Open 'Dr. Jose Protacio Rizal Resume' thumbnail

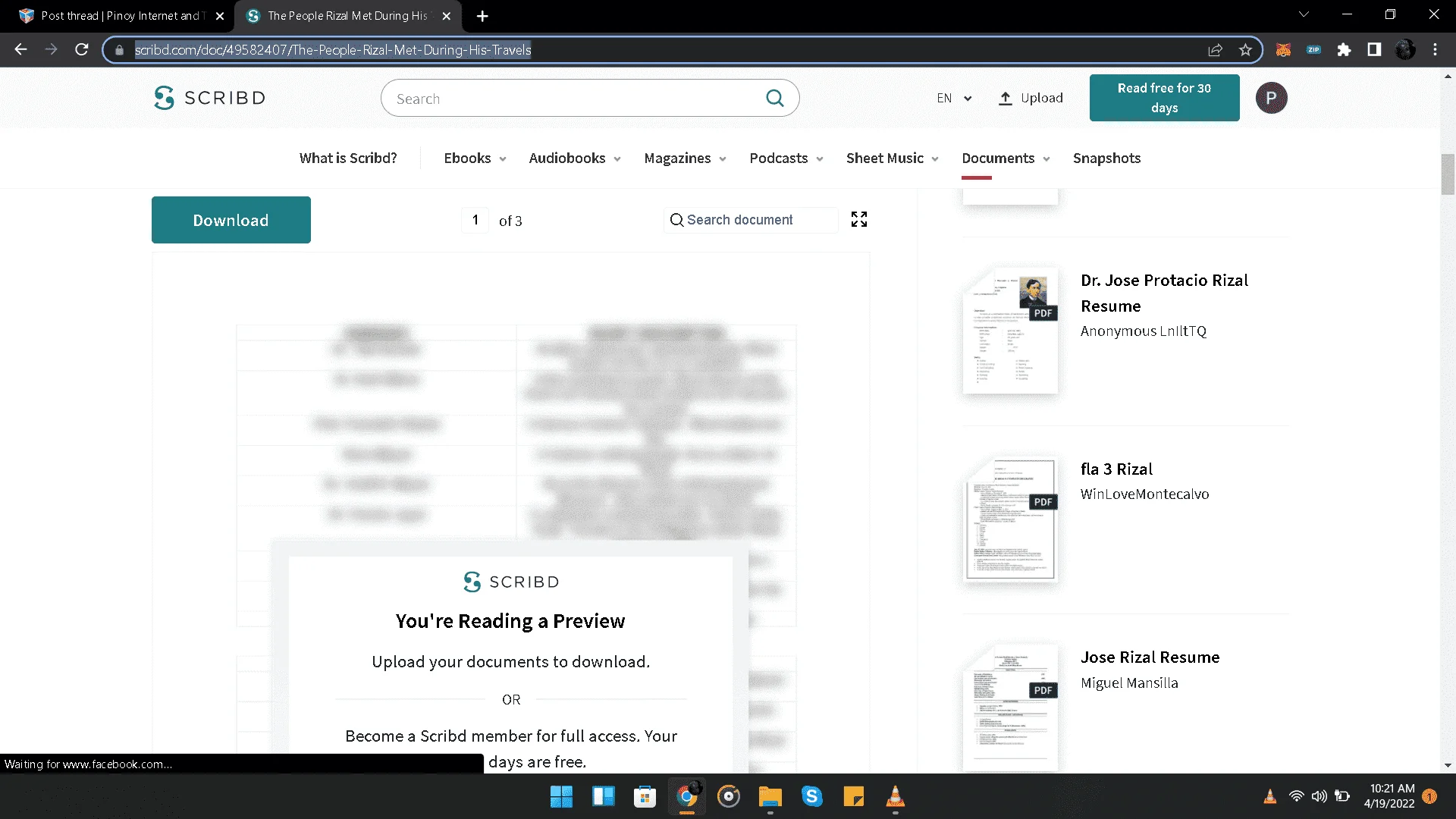1010,331
